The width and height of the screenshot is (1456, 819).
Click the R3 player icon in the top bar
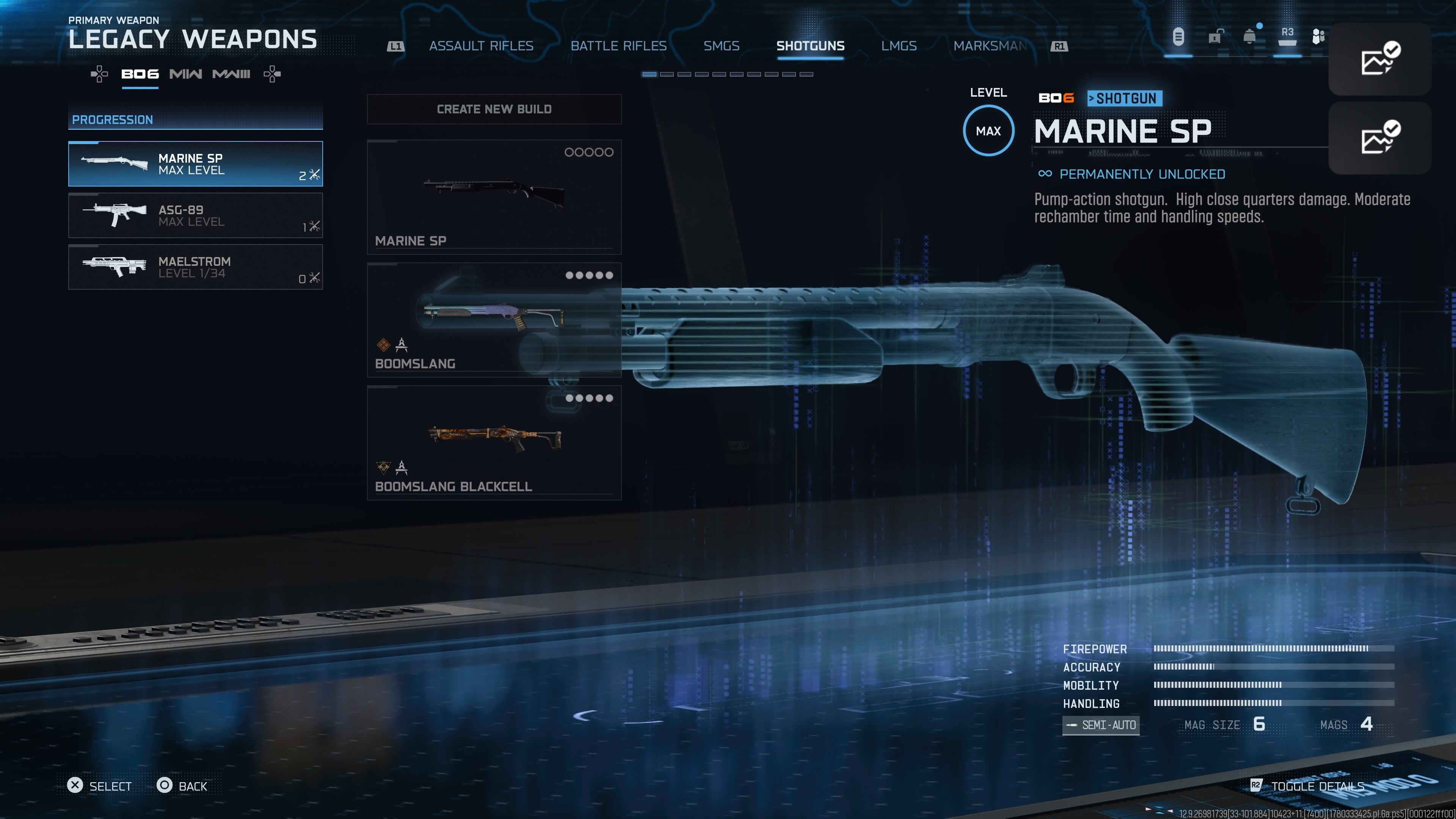tap(1287, 37)
